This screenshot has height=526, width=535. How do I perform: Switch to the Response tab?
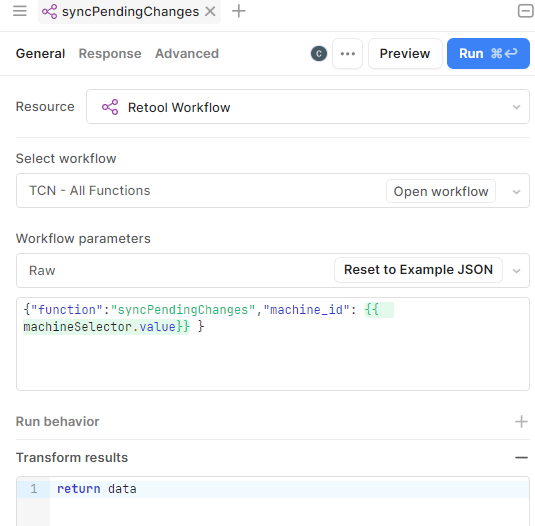[110, 54]
